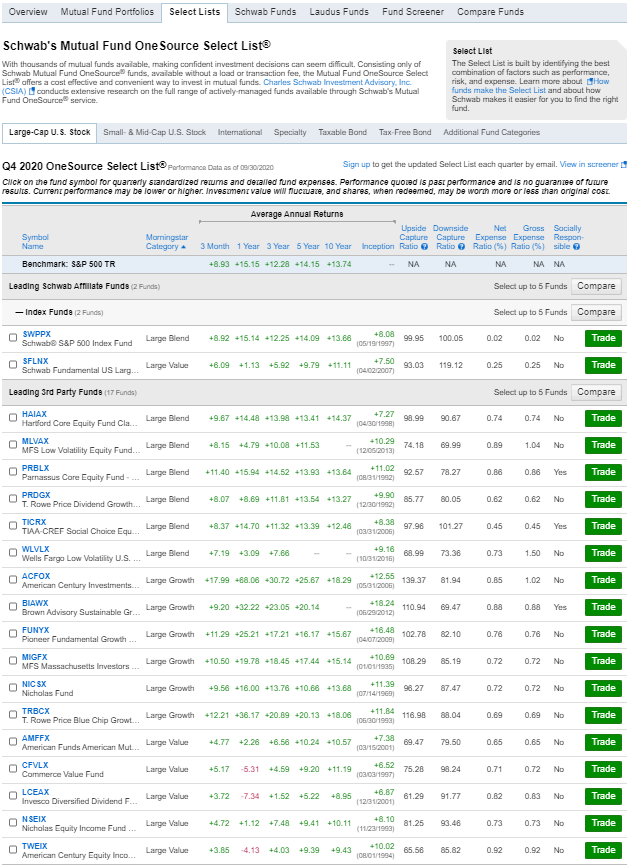Viewport: 634px width, 866px height.
Task: Sort by Net Expense Ratio column
Action: [490, 237]
